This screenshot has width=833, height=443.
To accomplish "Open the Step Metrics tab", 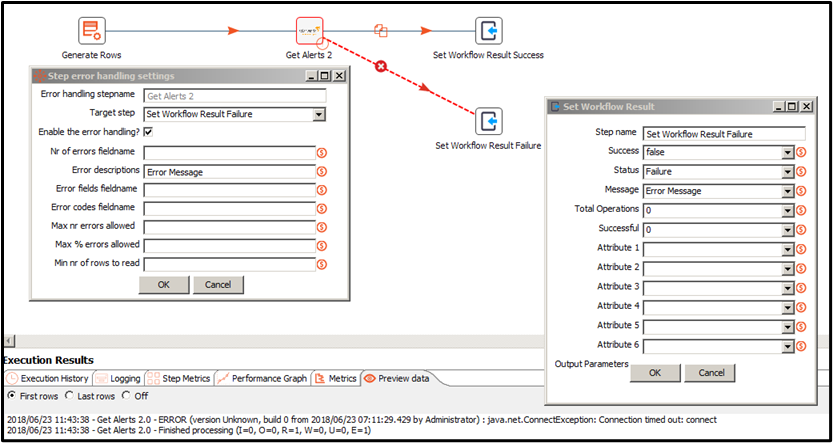I will pyautogui.click(x=180, y=379).
